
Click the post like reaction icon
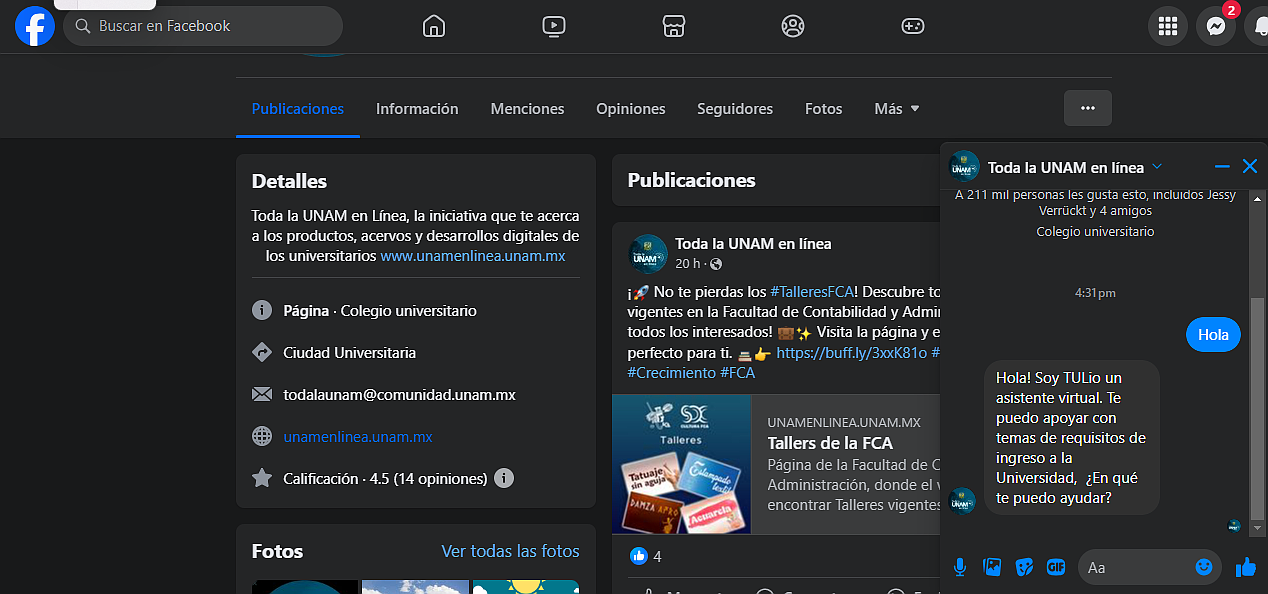639,556
